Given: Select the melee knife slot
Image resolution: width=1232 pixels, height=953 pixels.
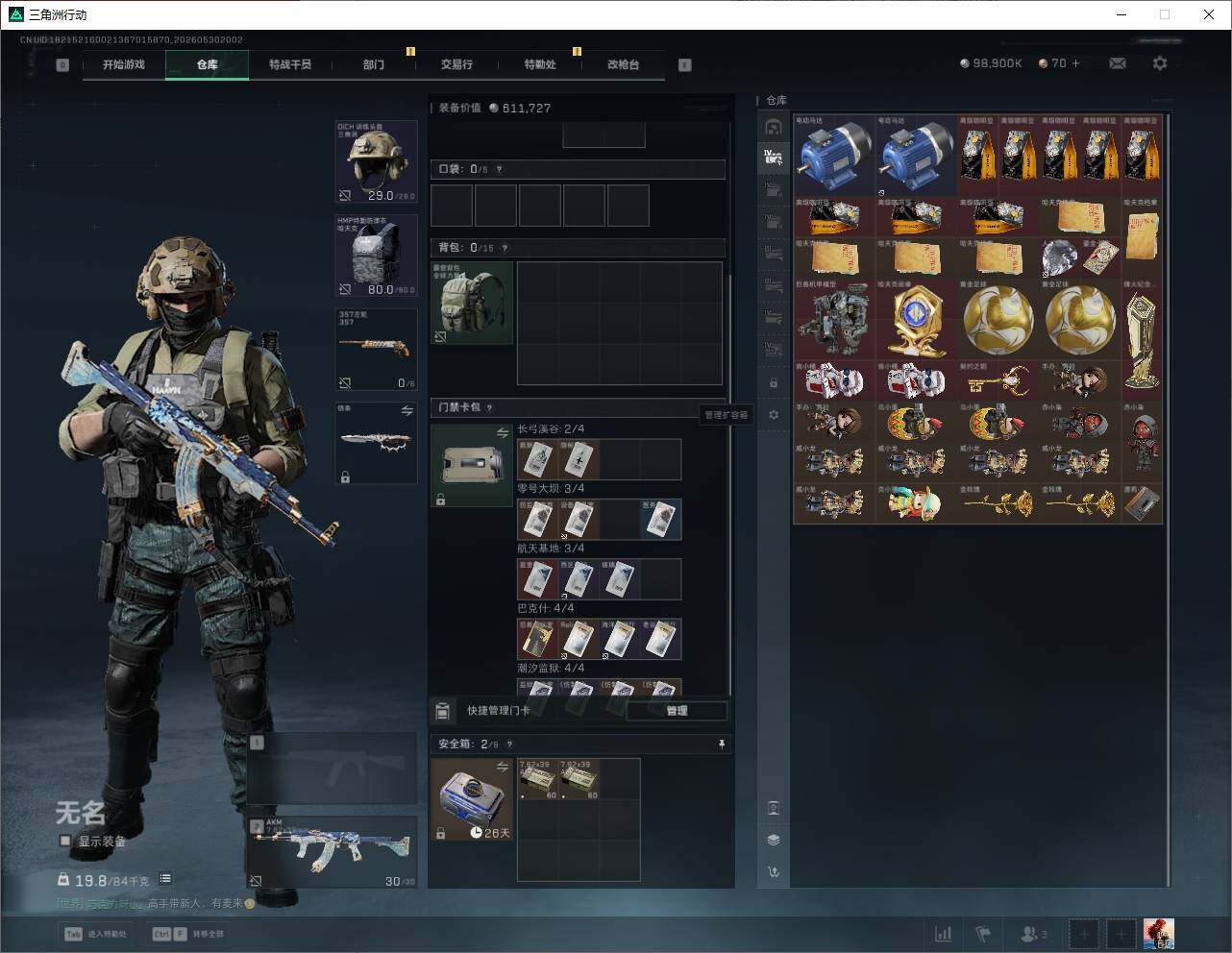Looking at the screenshot, I should click(376, 443).
